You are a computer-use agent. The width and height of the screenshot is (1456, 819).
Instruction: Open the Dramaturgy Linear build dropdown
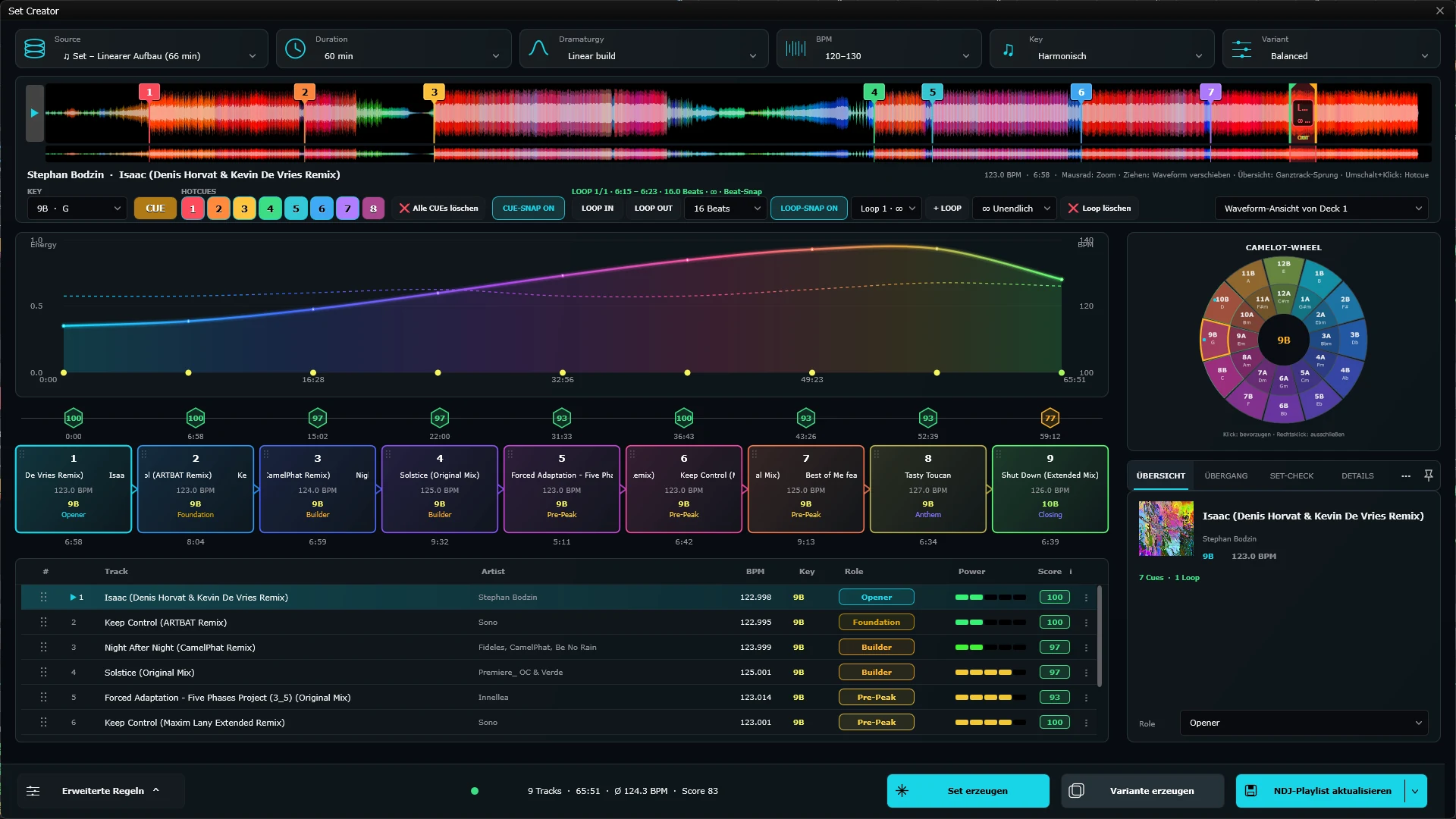[x=644, y=49]
